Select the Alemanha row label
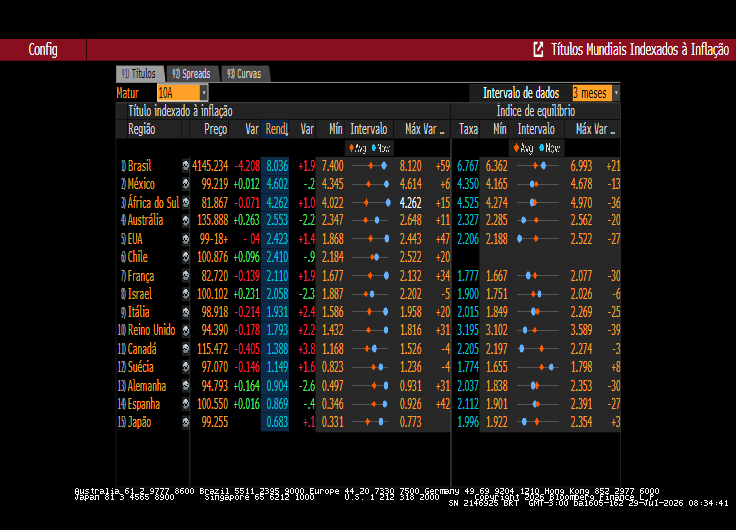Viewport: 736px width, 530px height. 146,385
